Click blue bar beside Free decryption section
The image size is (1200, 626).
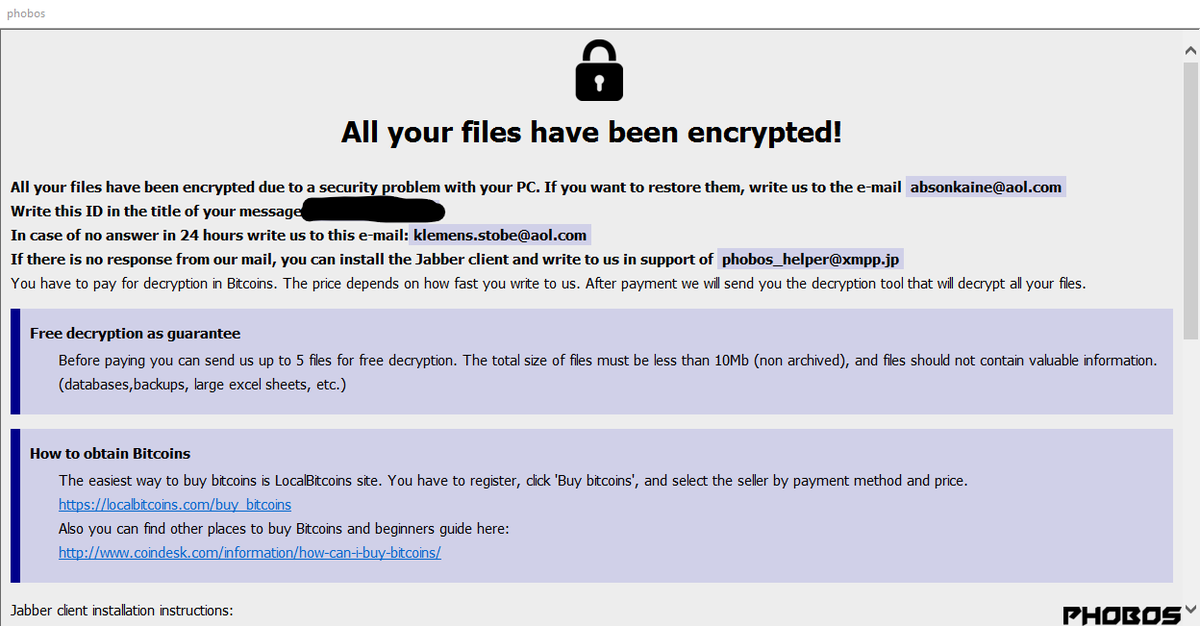15,361
